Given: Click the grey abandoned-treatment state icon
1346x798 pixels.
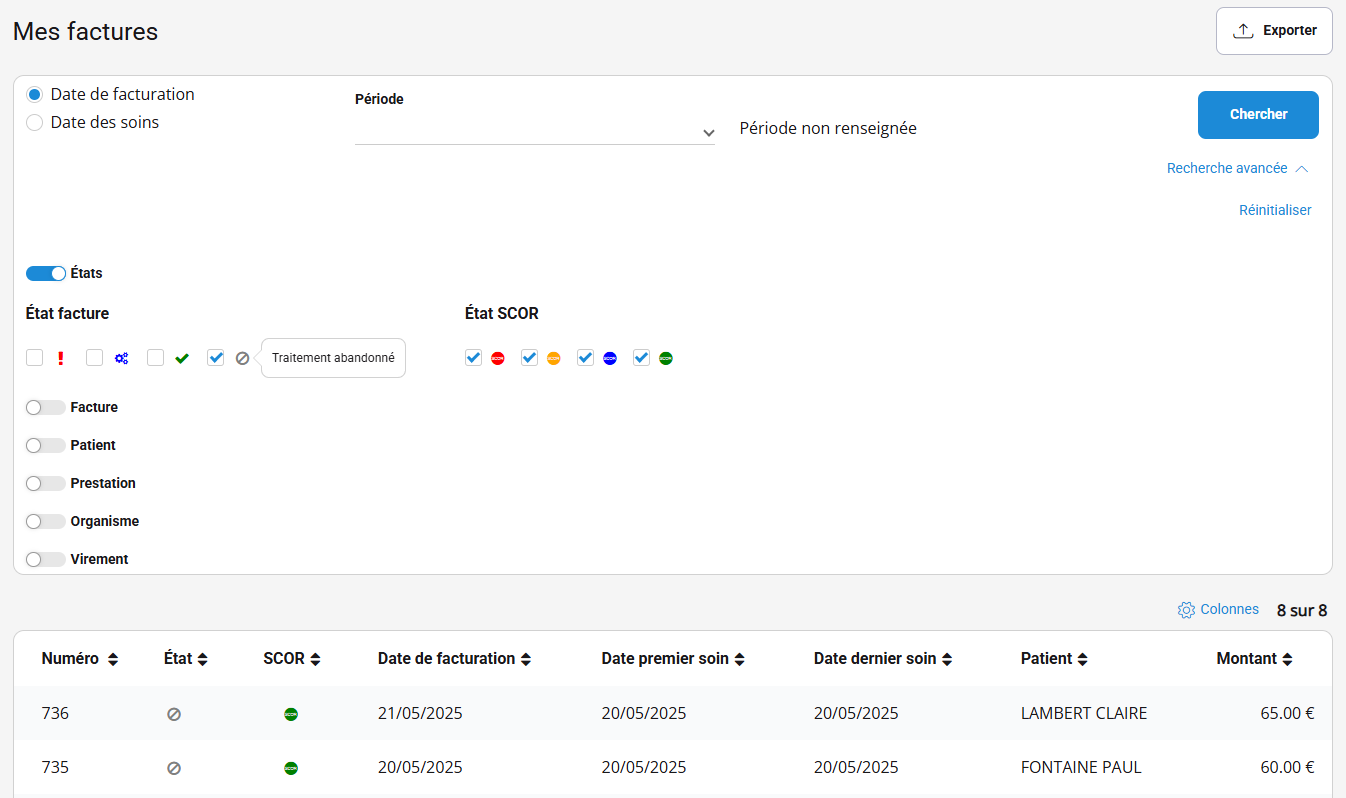Looking at the screenshot, I should coord(242,358).
